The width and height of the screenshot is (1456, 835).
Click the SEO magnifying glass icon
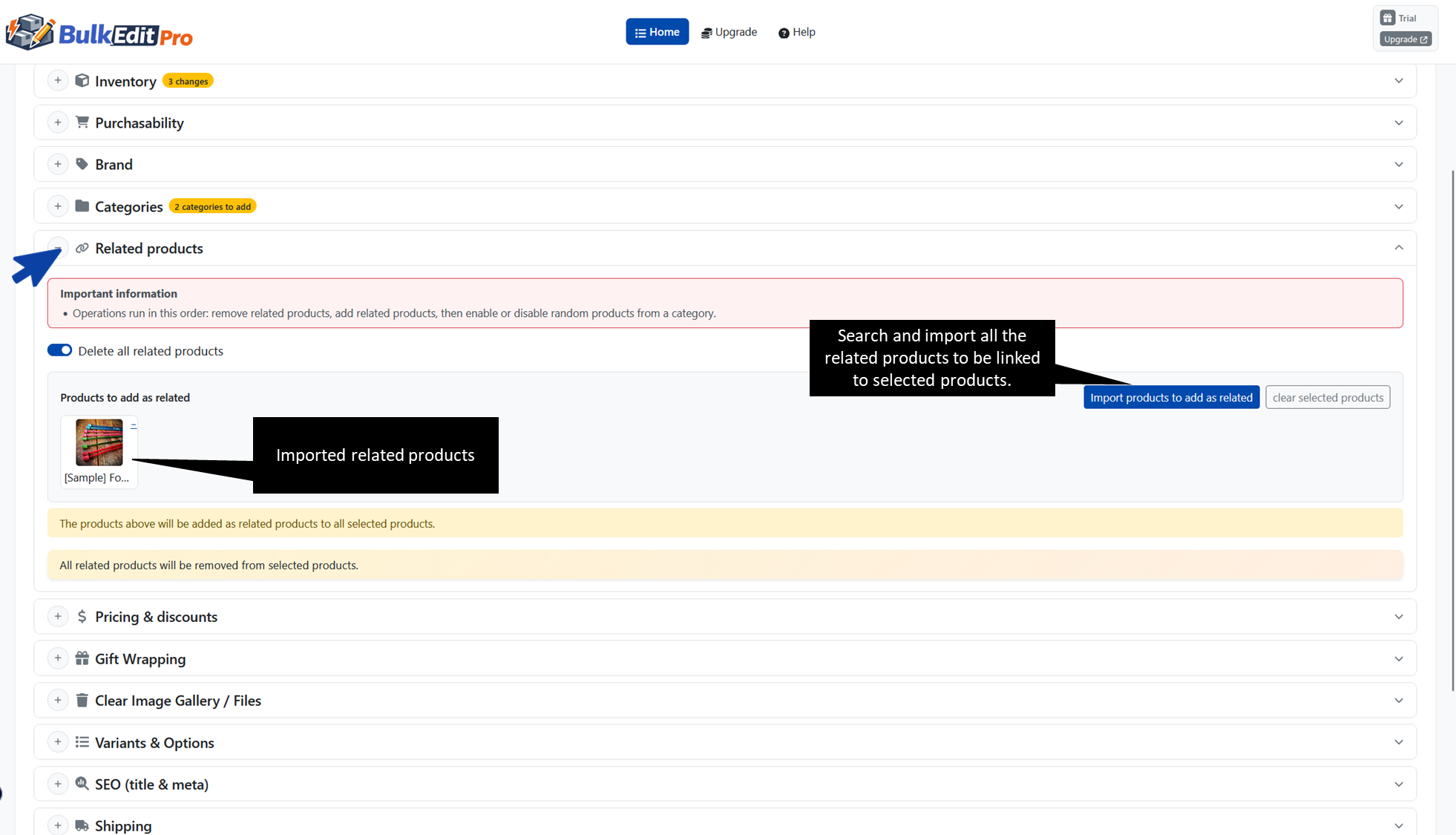click(82, 784)
